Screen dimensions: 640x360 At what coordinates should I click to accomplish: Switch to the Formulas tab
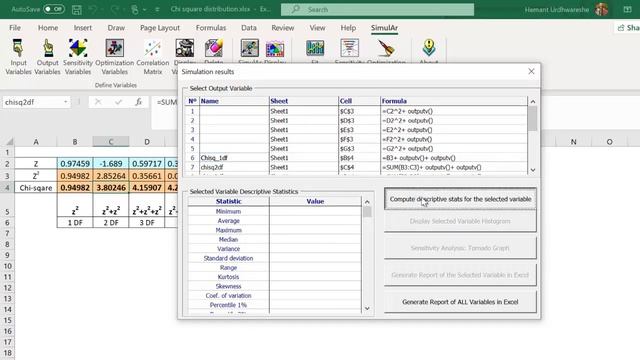tap(211, 28)
